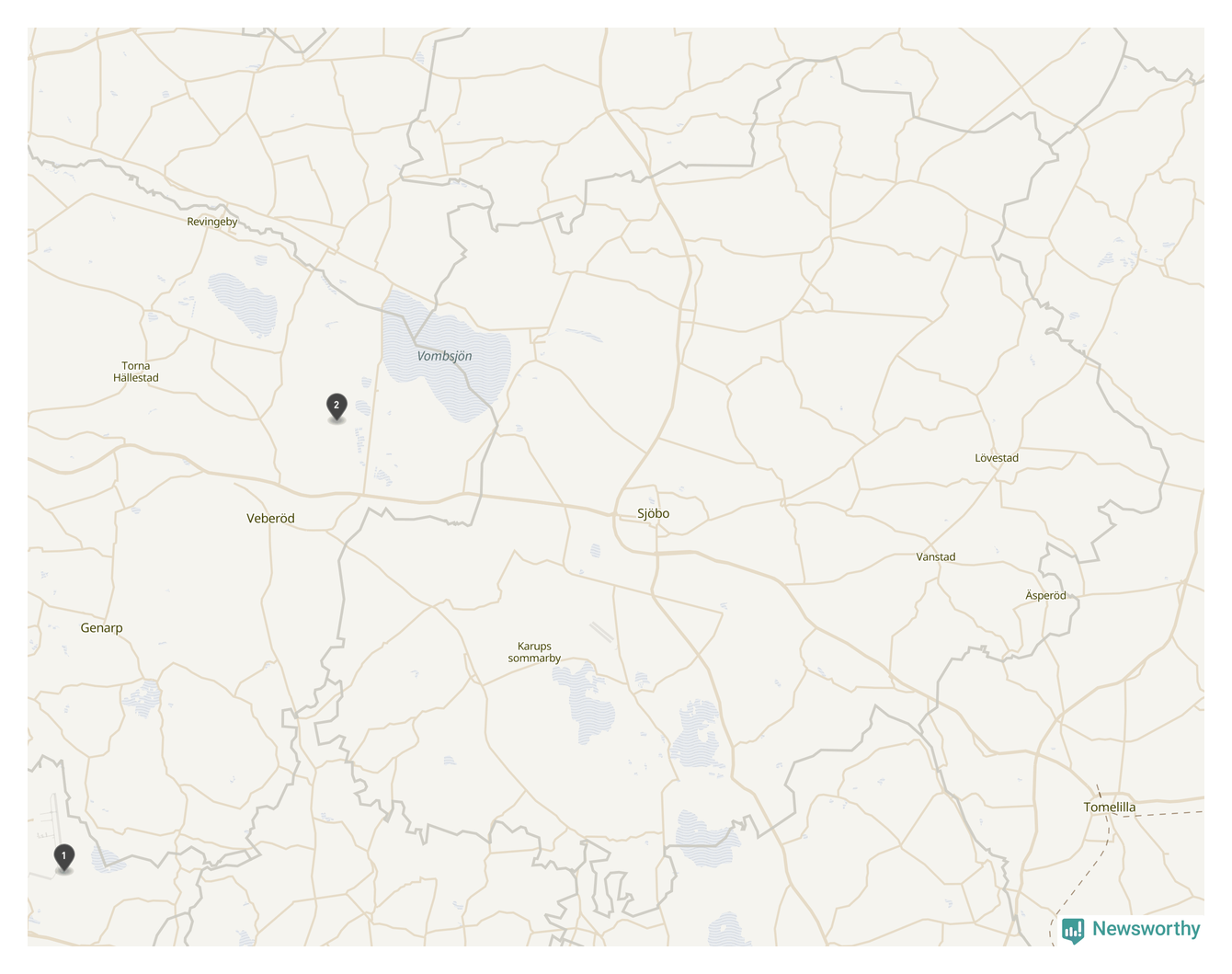Screen dimensions: 1232x974
Task: Click the Genarp town label
Action: click(x=101, y=627)
